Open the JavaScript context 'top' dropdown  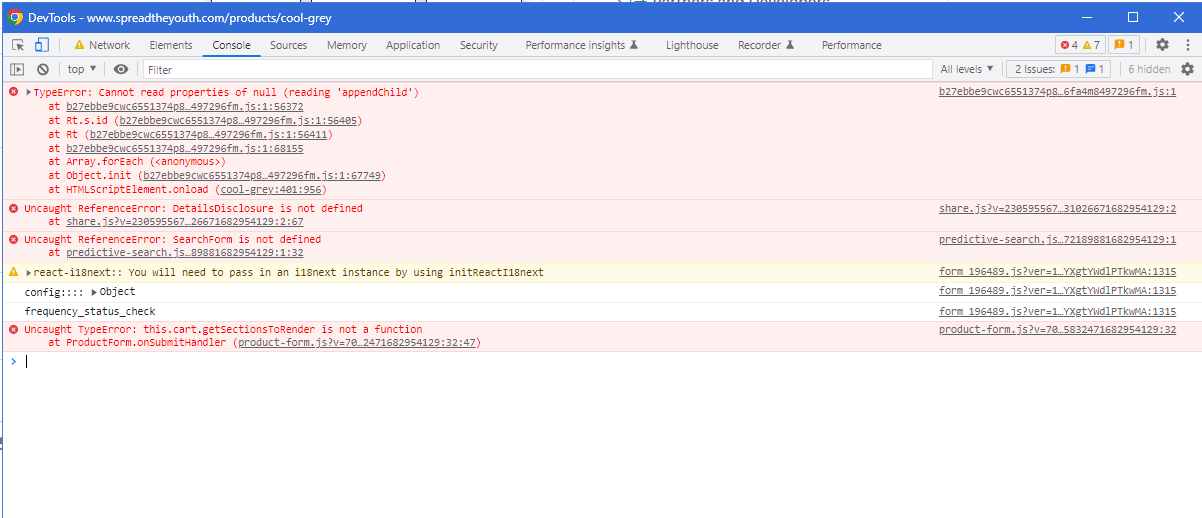click(82, 69)
